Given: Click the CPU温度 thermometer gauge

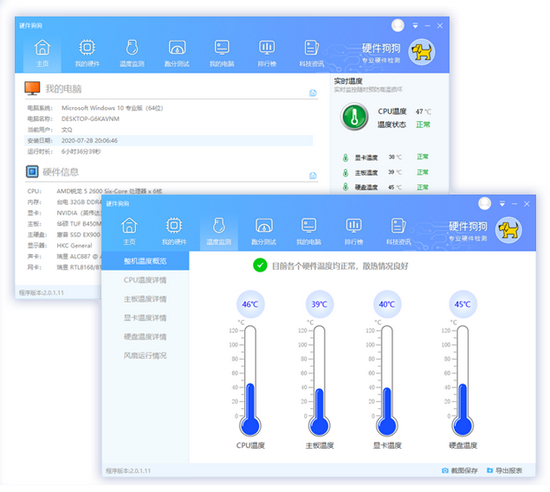Looking at the screenshot, I should (250, 379).
